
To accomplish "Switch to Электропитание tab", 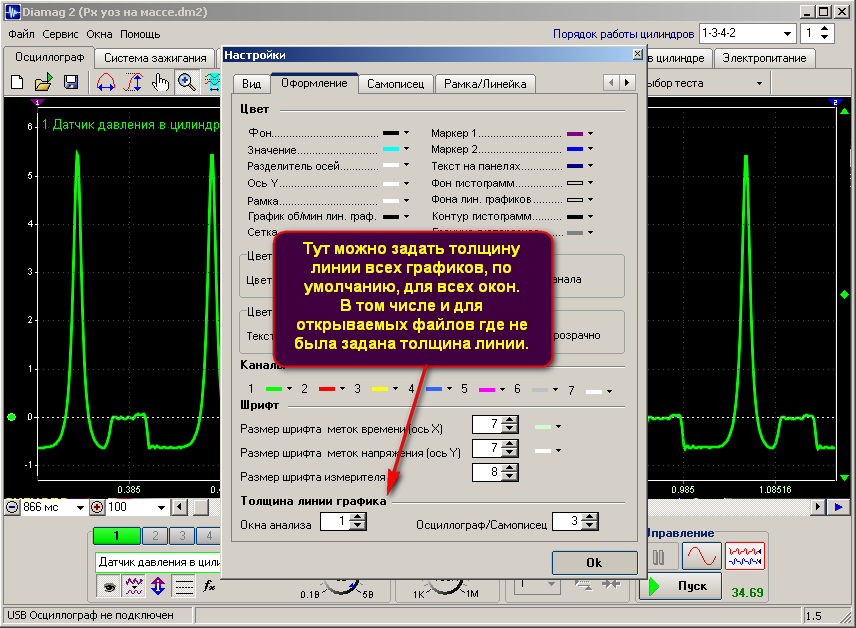I will click(764, 58).
